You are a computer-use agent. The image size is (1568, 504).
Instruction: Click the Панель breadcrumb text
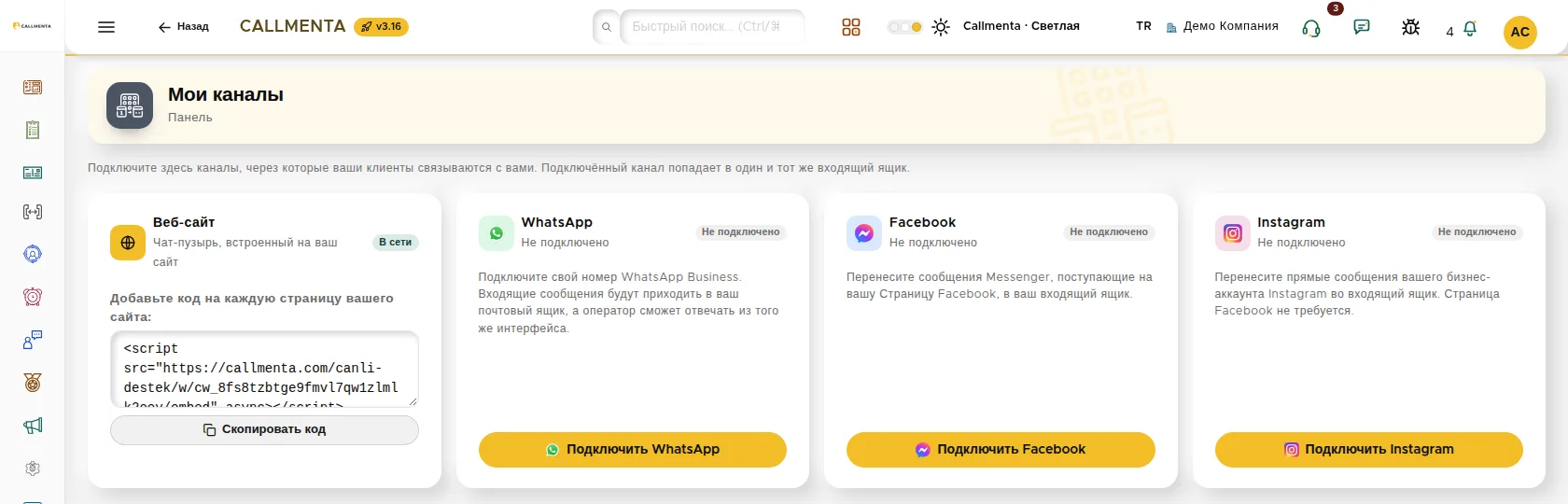(x=190, y=118)
